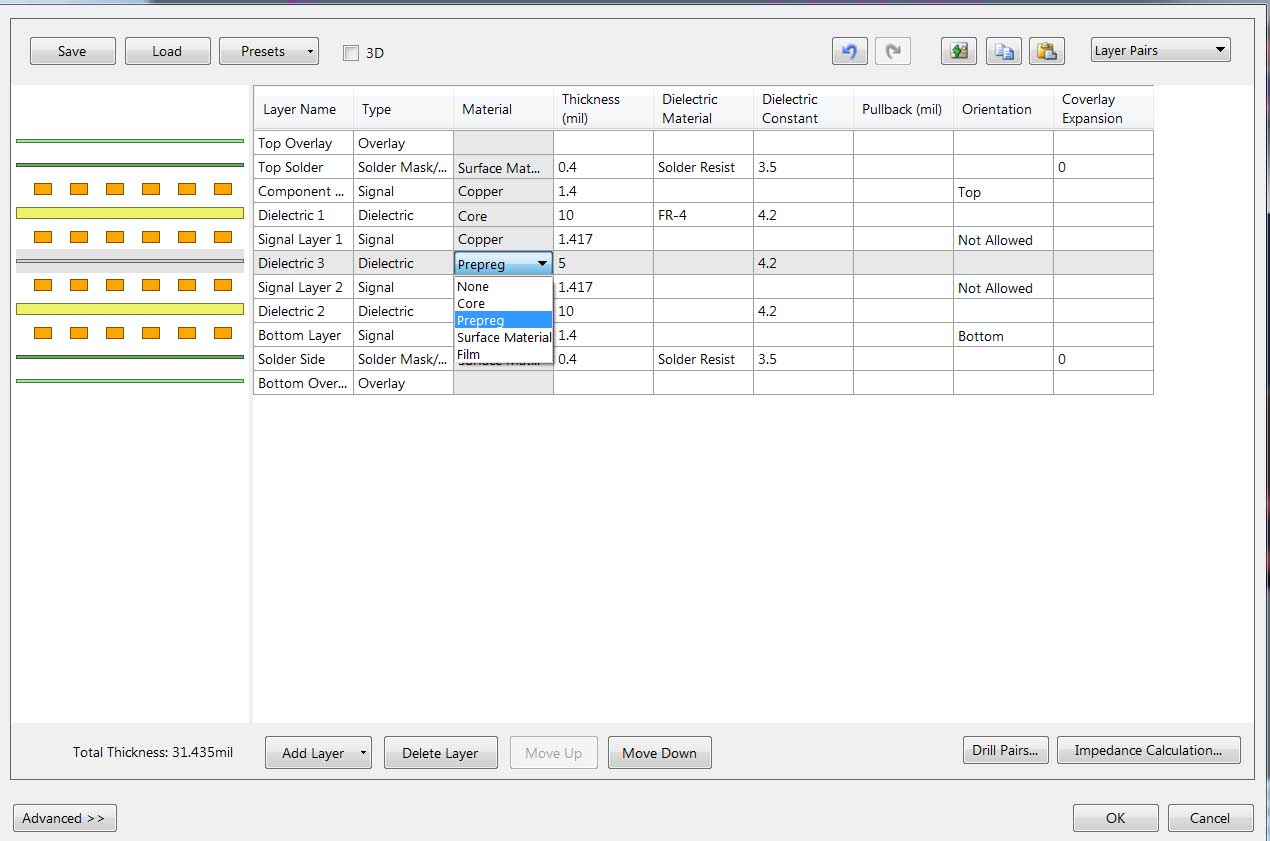Select None in the material list
The height and width of the screenshot is (841, 1270).
coord(473,286)
